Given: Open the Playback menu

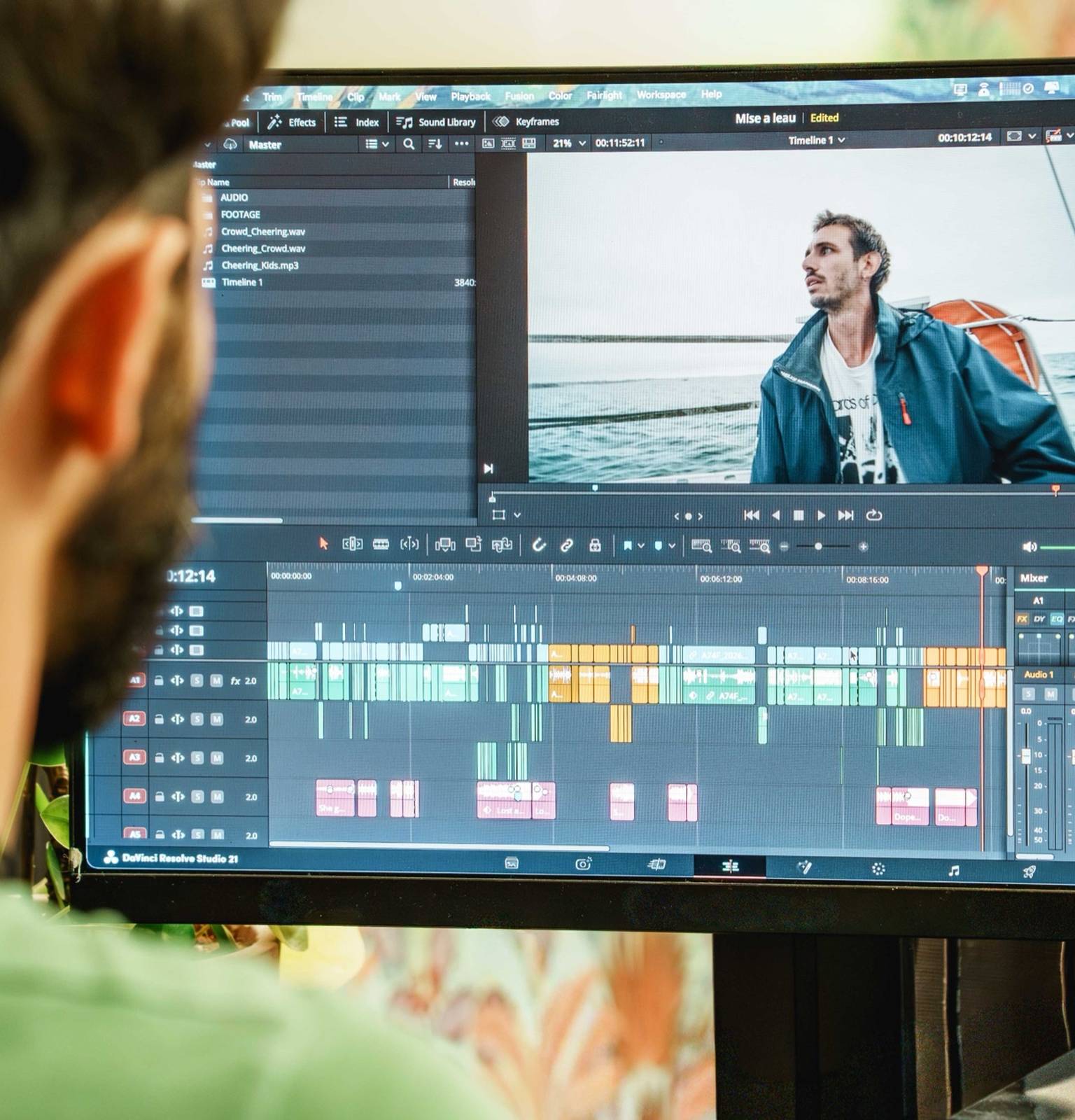Looking at the screenshot, I should pos(470,97).
